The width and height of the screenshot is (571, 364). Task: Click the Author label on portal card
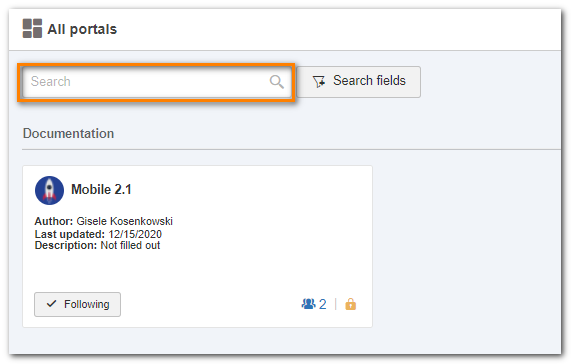coord(54,221)
